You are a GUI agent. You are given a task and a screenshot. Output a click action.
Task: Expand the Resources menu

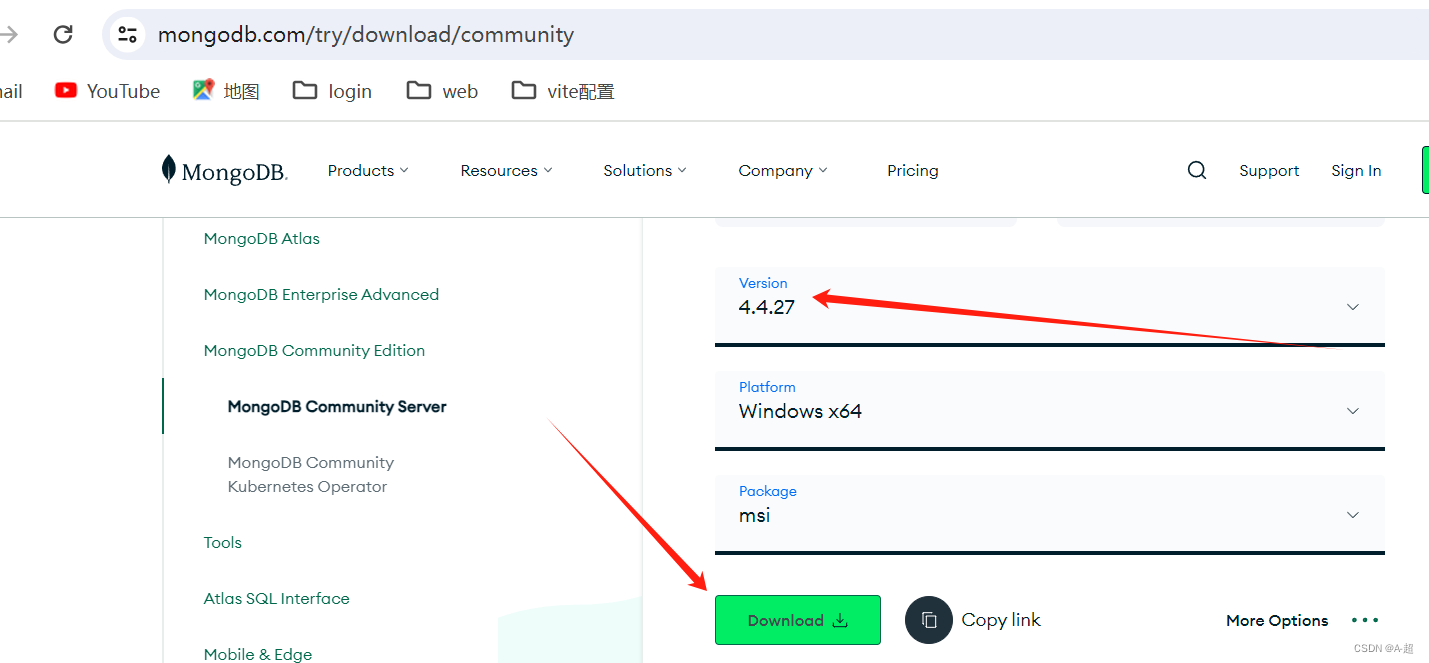coord(506,171)
